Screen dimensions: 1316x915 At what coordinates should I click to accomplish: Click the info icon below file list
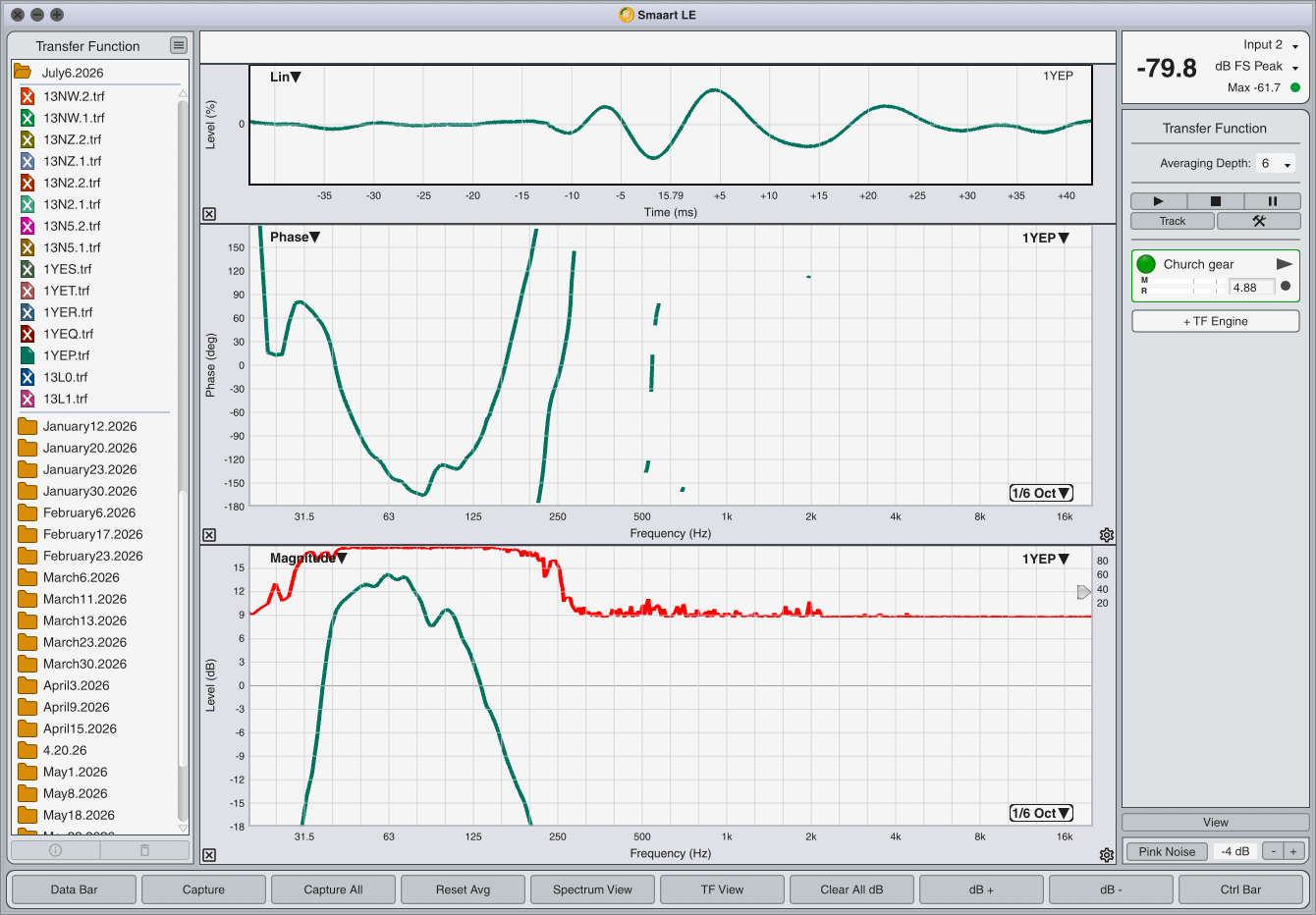coord(56,850)
